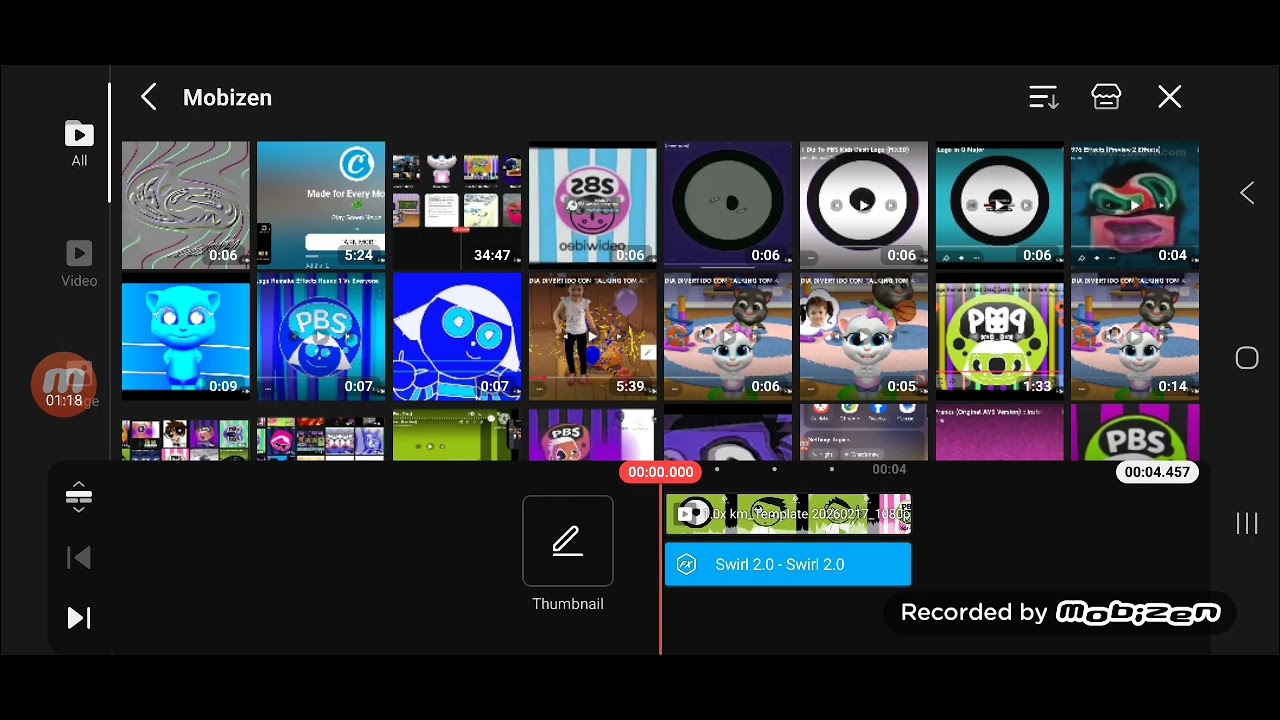Pick the blue cartoon girl 0:07 video
This screenshot has width=1280, height=720.
457,336
